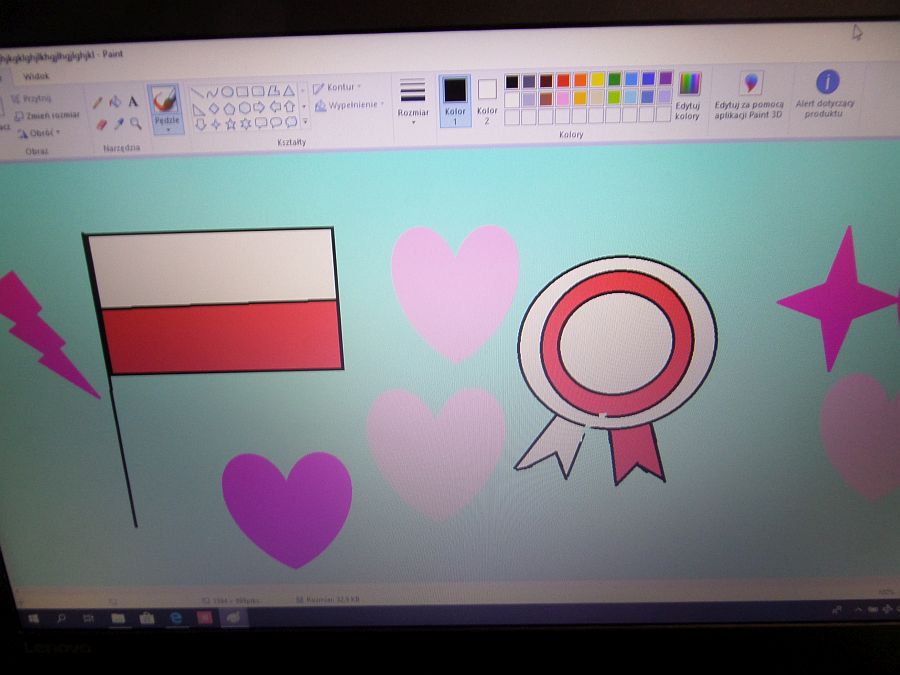Select the Kolor 1 foreground slot
This screenshot has width=900, height=675.
click(x=455, y=100)
